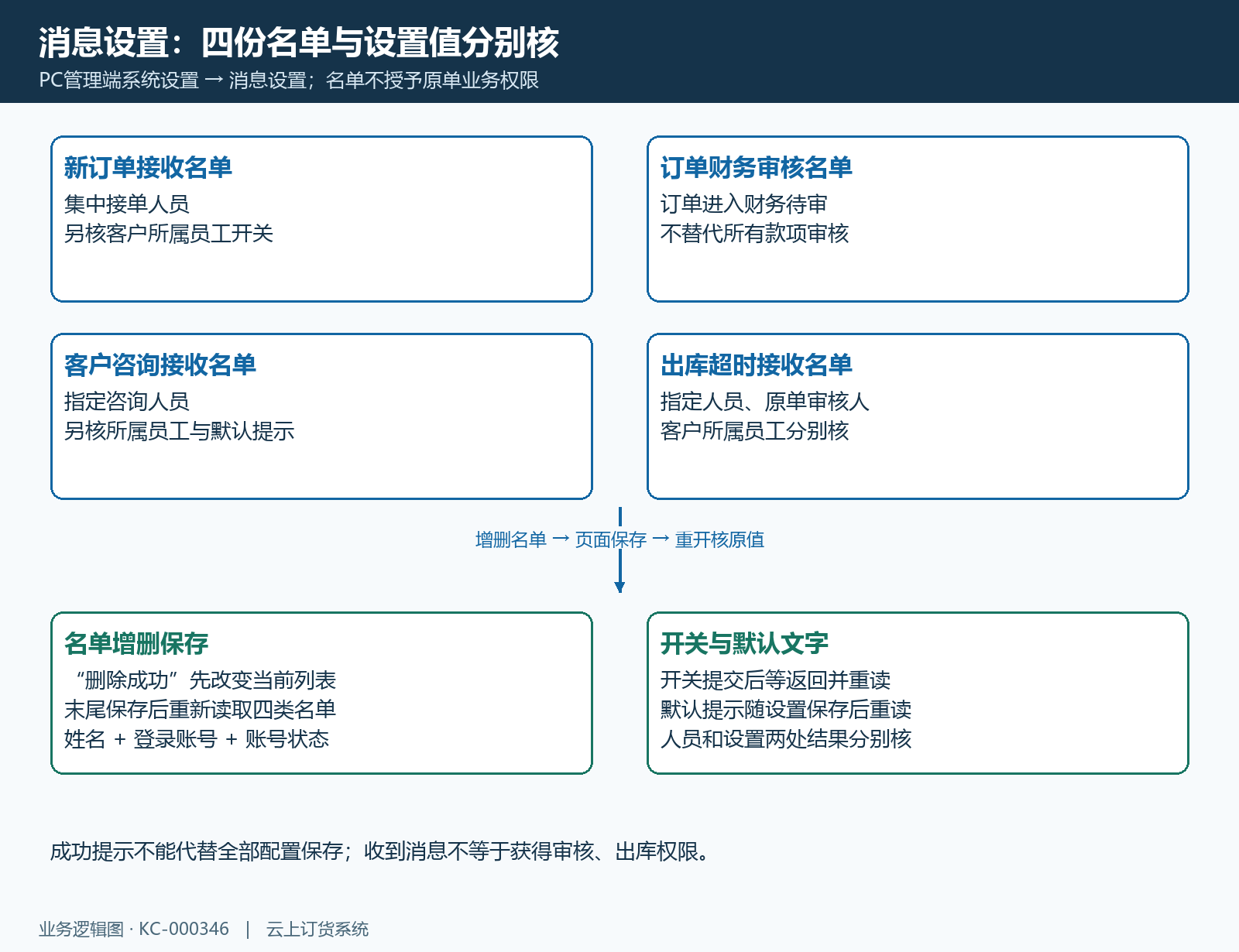1239x952 pixels.
Task: Click the footer text 云上订货系统
Action: (x=317, y=929)
